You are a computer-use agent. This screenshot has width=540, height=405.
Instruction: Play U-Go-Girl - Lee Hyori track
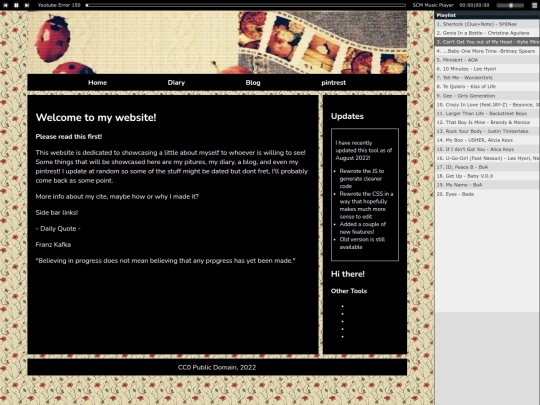click(487, 158)
